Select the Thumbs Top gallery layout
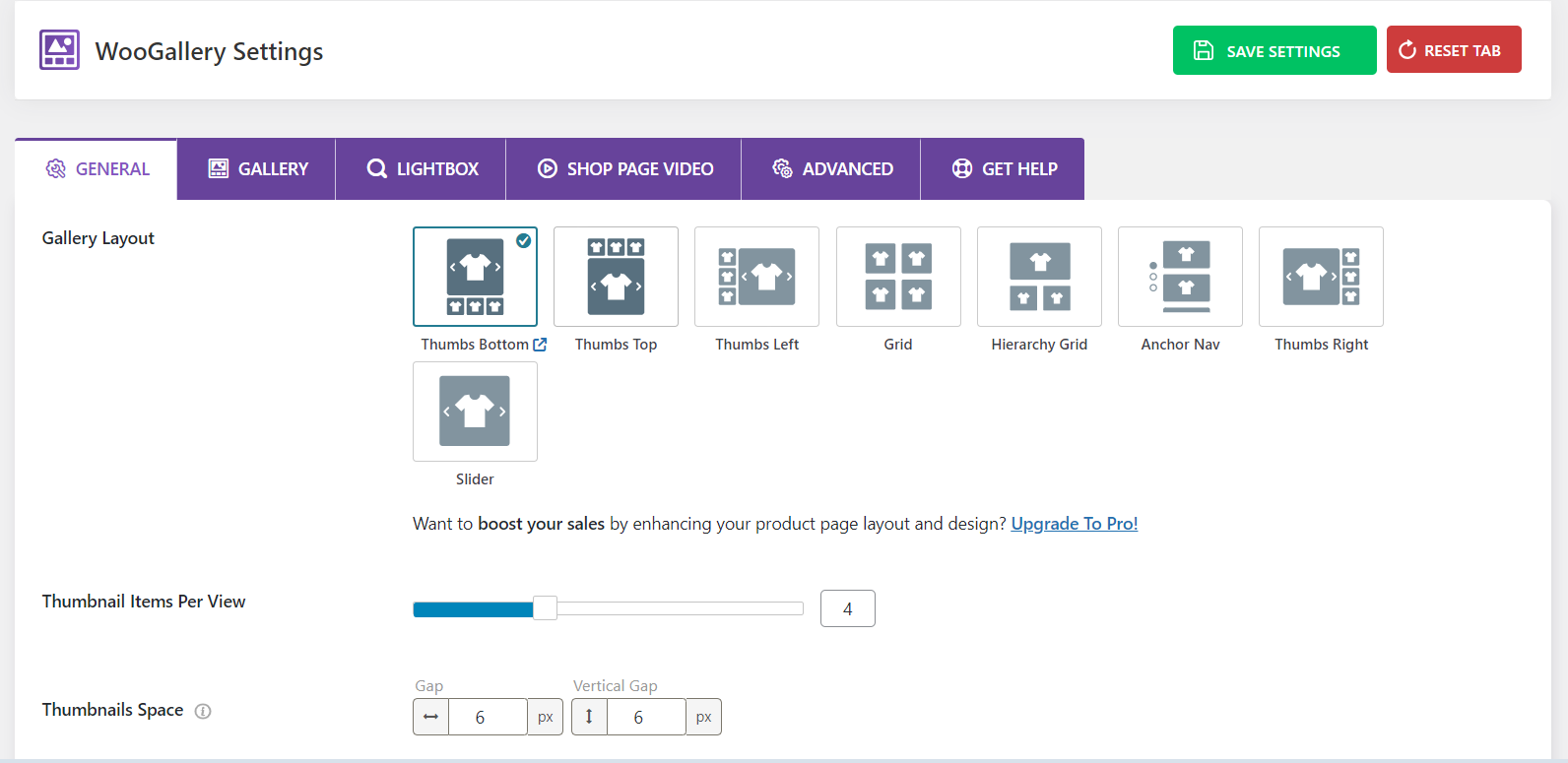 click(616, 277)
